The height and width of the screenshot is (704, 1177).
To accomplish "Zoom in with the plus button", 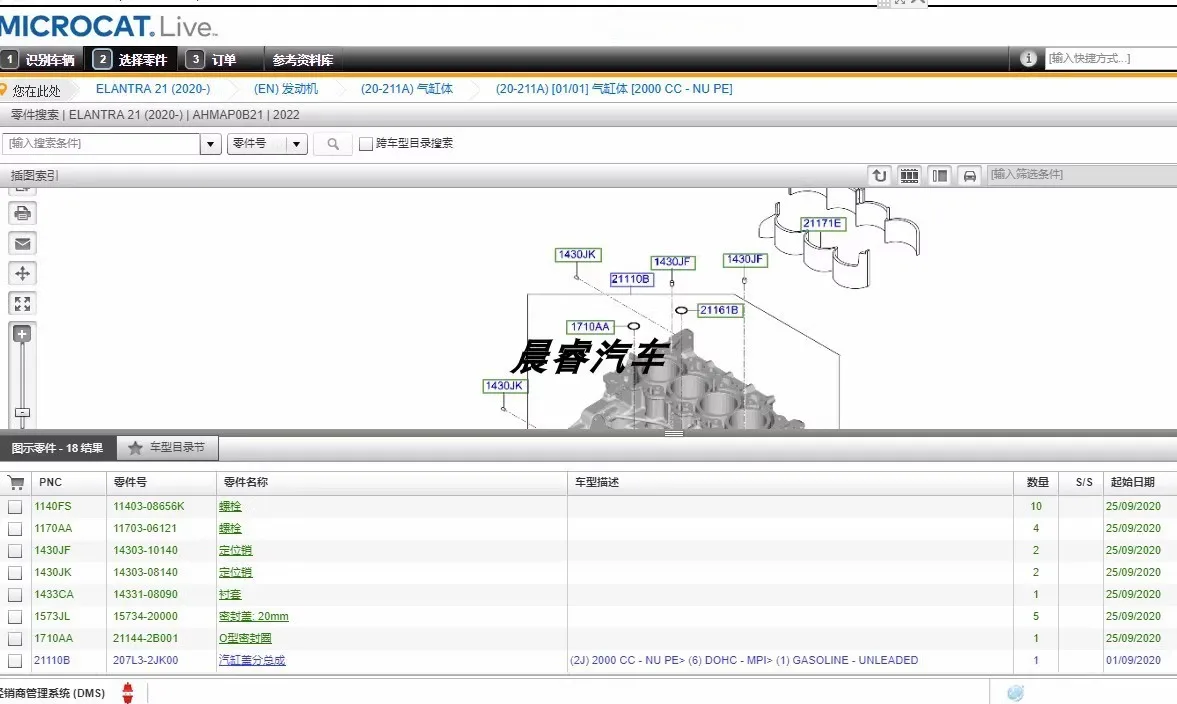I will 22,334.
